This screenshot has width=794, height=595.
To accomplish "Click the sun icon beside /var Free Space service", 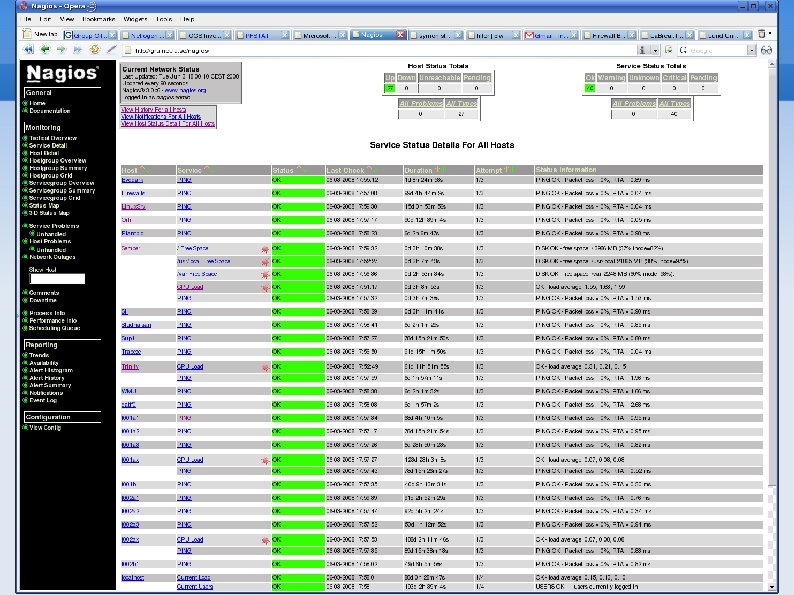I will [x=265, y=274].
